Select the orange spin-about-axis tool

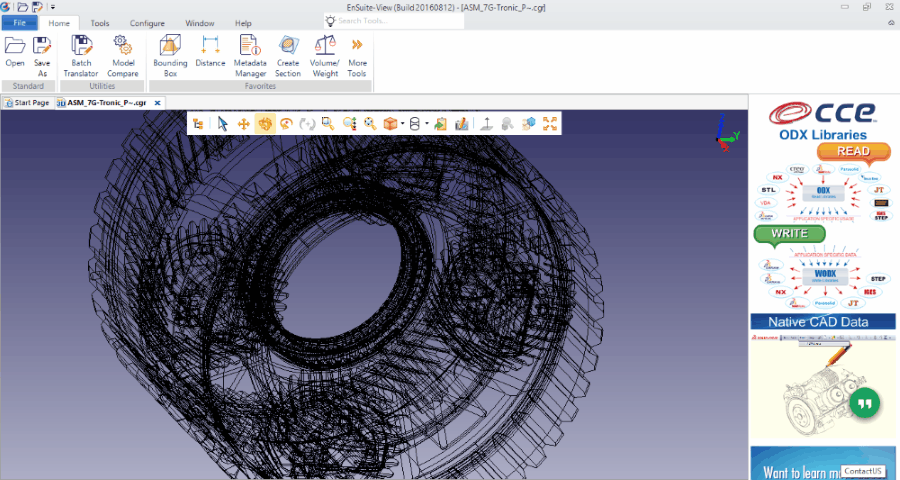tap(286, 124)
